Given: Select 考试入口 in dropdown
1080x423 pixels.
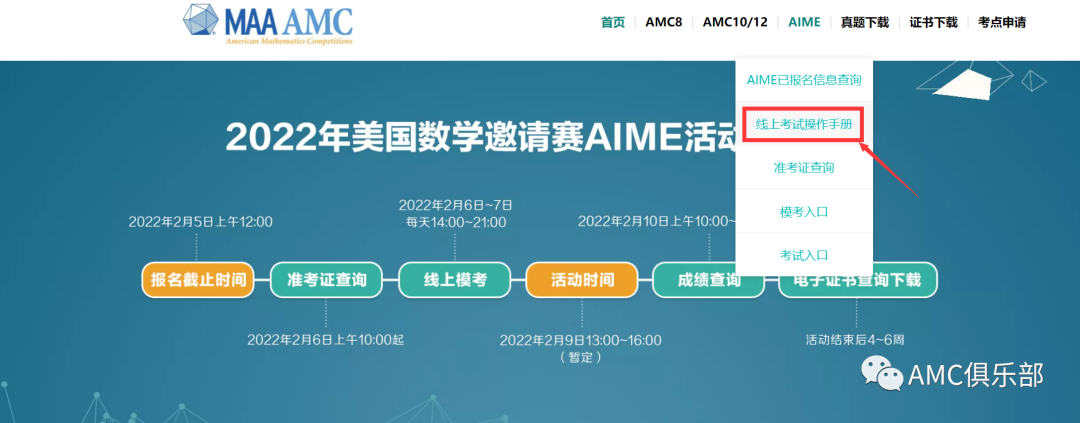Looking at the screenshot, I should pos(804,255).
